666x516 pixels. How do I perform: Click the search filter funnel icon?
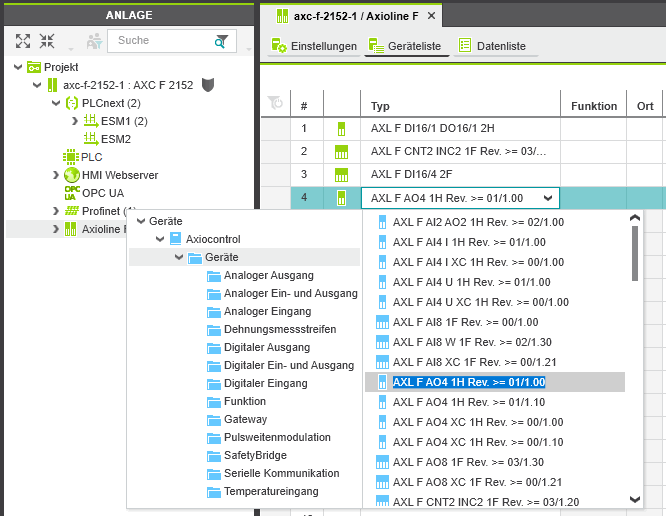coord(221,41)
